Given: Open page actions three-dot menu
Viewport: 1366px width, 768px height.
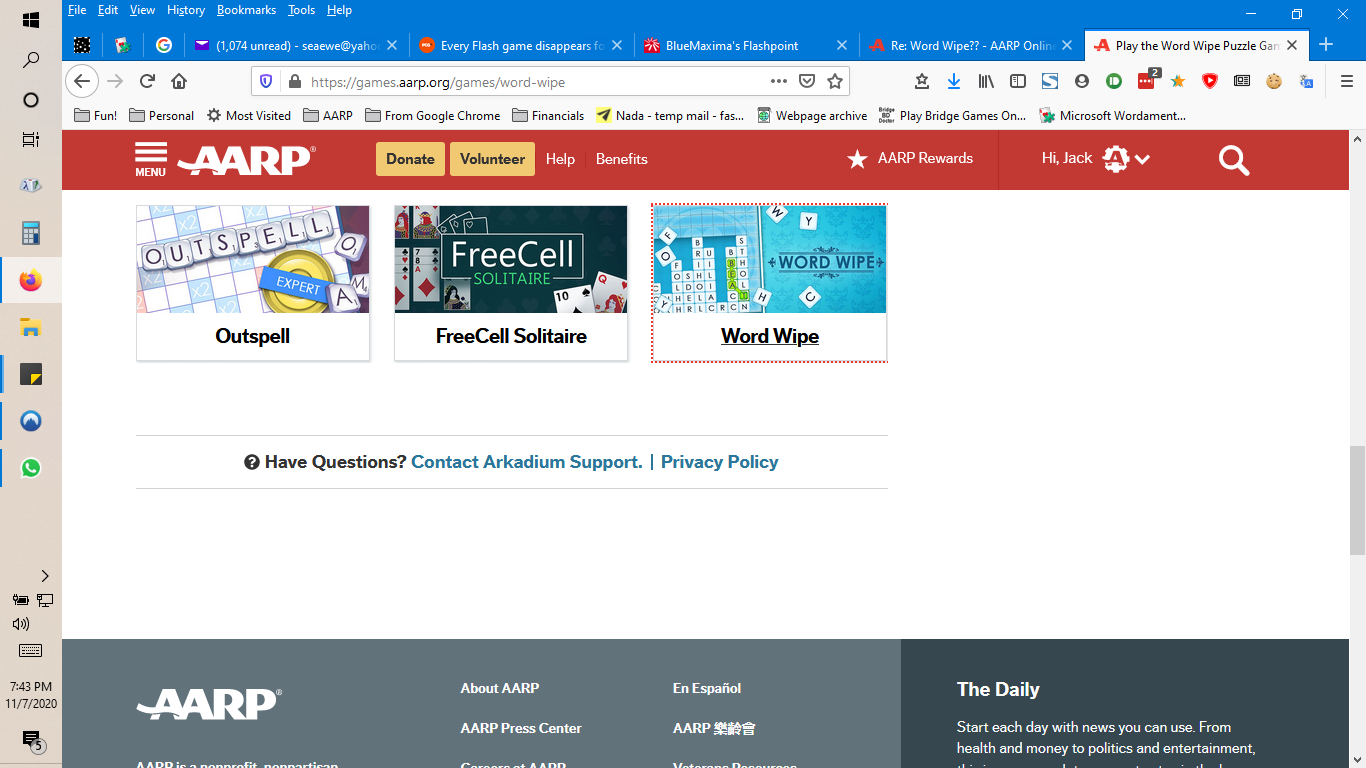Looking at the screenshot, I should click(x=778, y=81).
